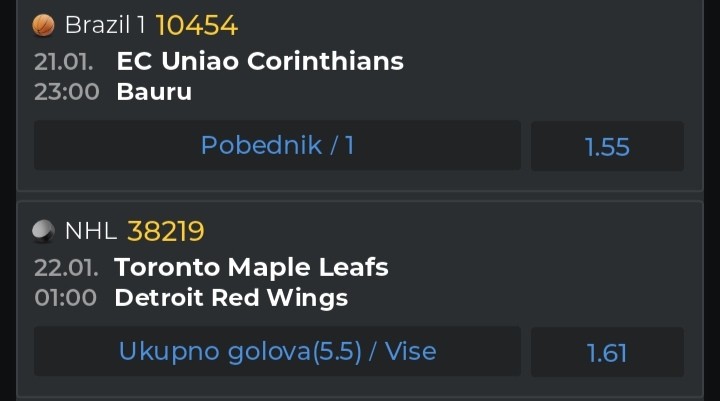Click the 23:00 kickoff time

[x=67, y=92]
